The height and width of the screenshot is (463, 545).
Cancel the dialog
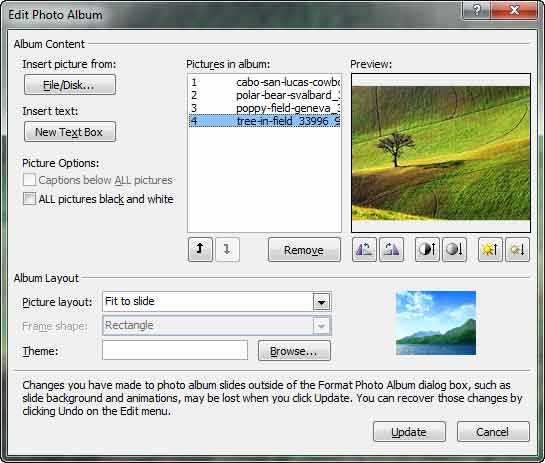coord(493,432)
